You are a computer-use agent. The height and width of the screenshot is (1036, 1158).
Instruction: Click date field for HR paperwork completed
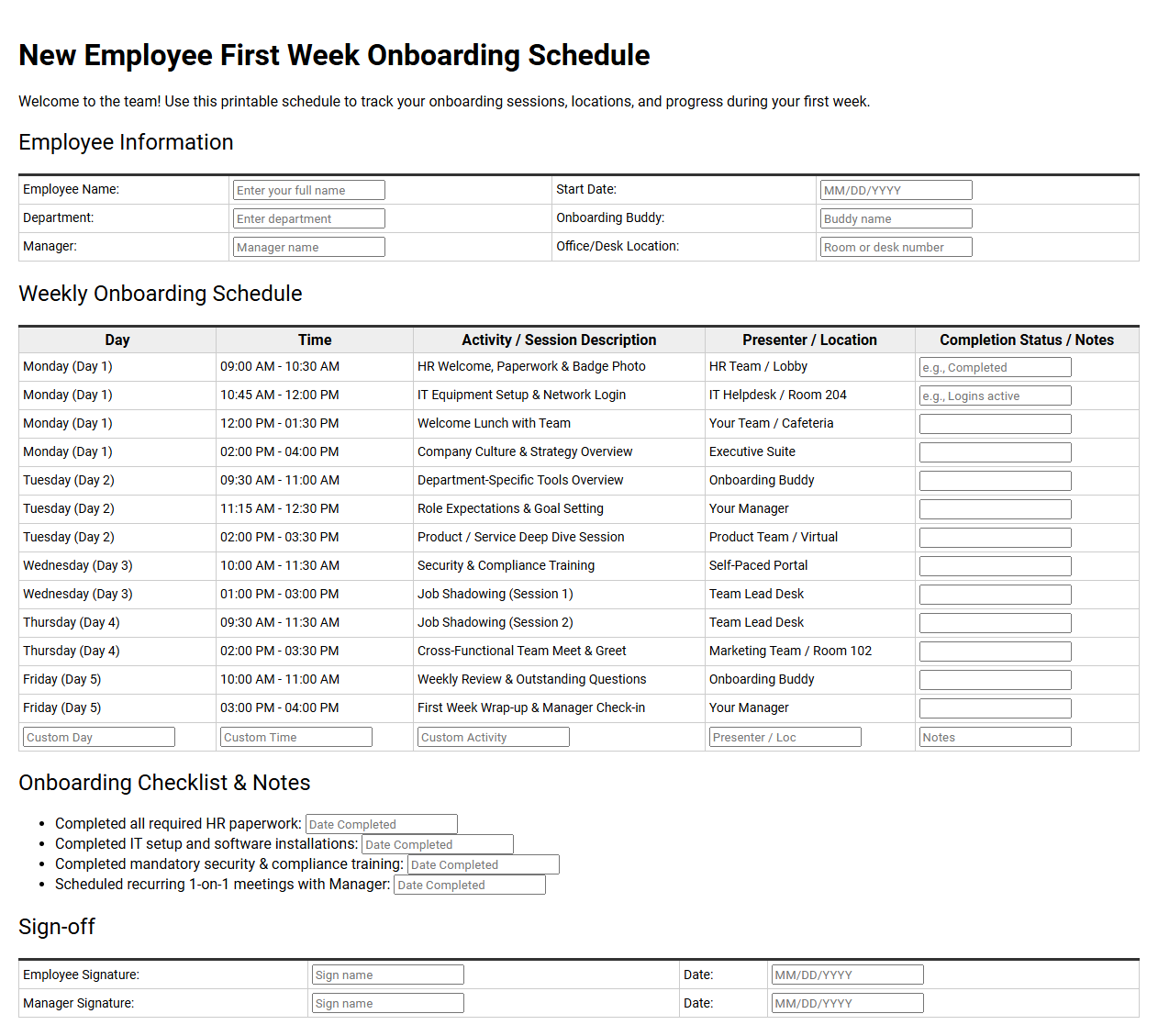(x=382, y=824)
